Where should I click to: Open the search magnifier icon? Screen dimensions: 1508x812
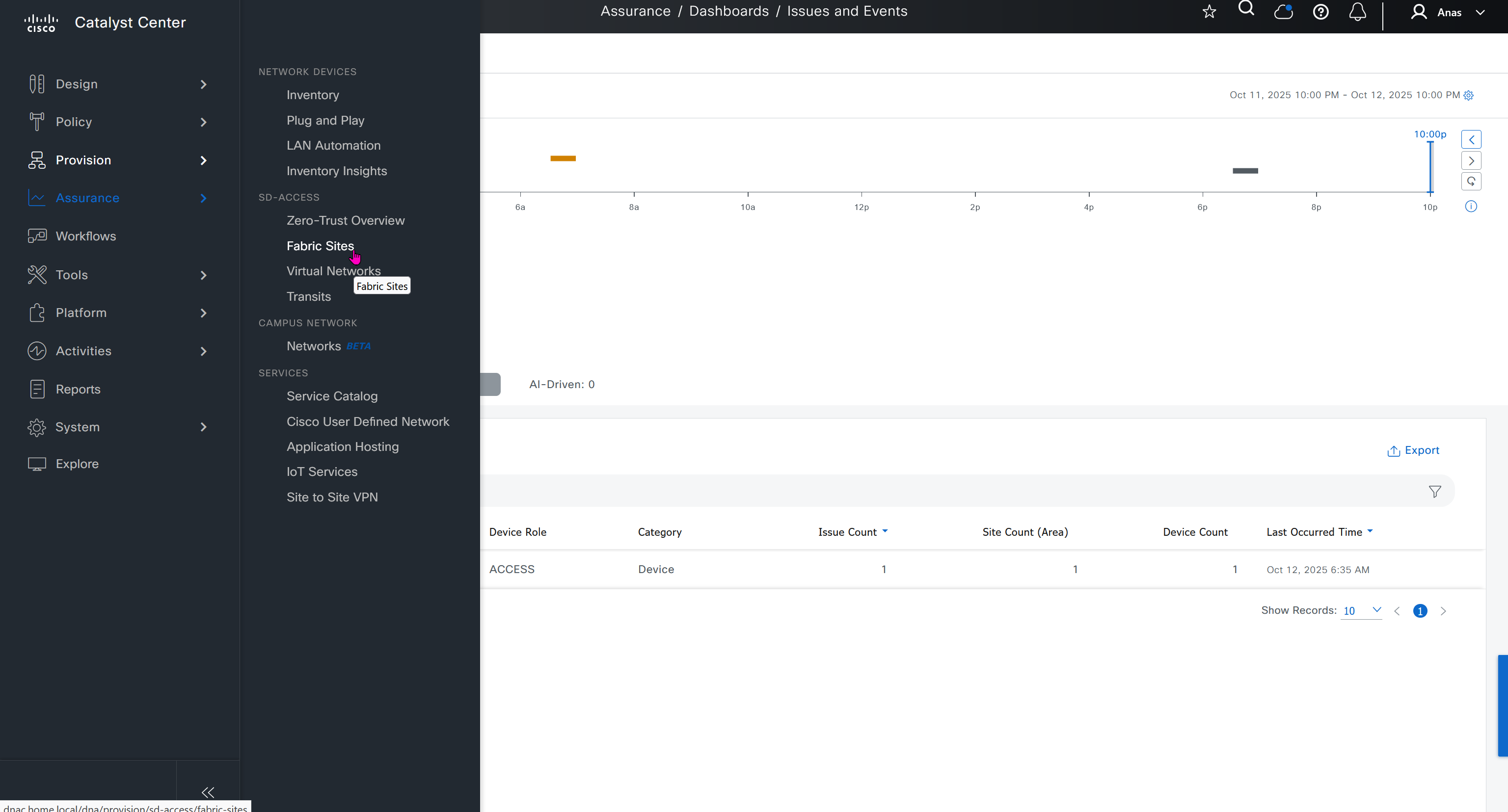coord(1246,9)
